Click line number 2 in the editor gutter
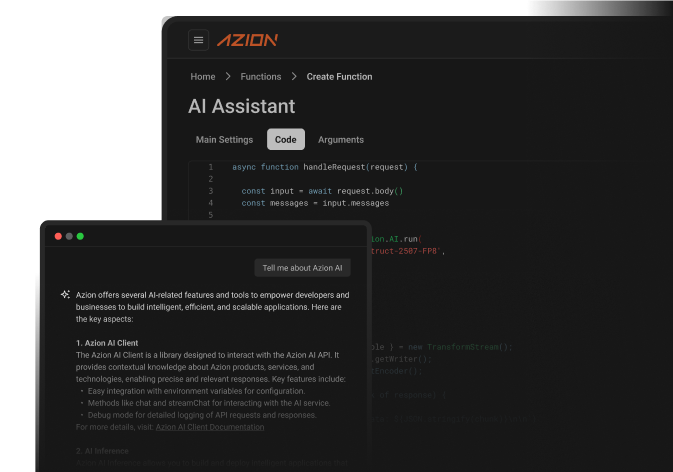673x472 pixels. (x=211, y=179)
